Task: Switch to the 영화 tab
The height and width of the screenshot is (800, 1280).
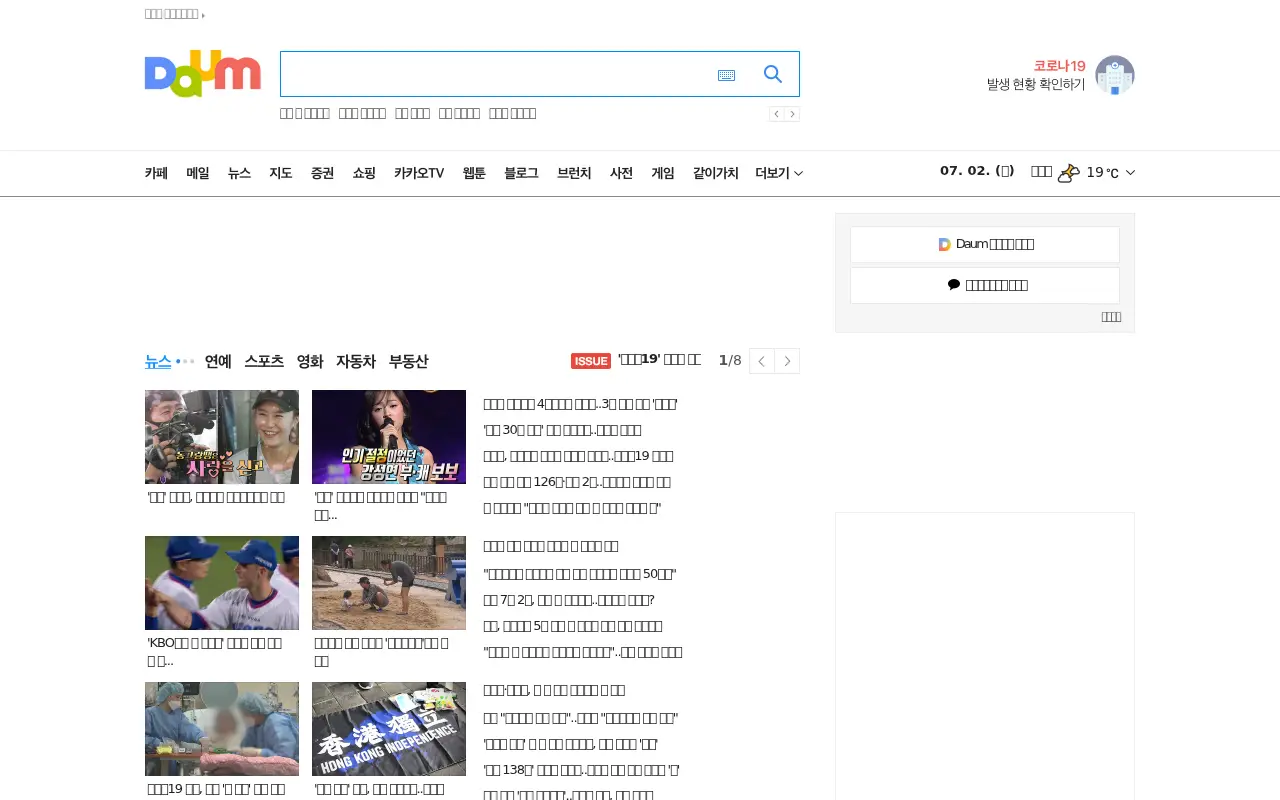Action: pyautogui.click(x=310, y=361)
